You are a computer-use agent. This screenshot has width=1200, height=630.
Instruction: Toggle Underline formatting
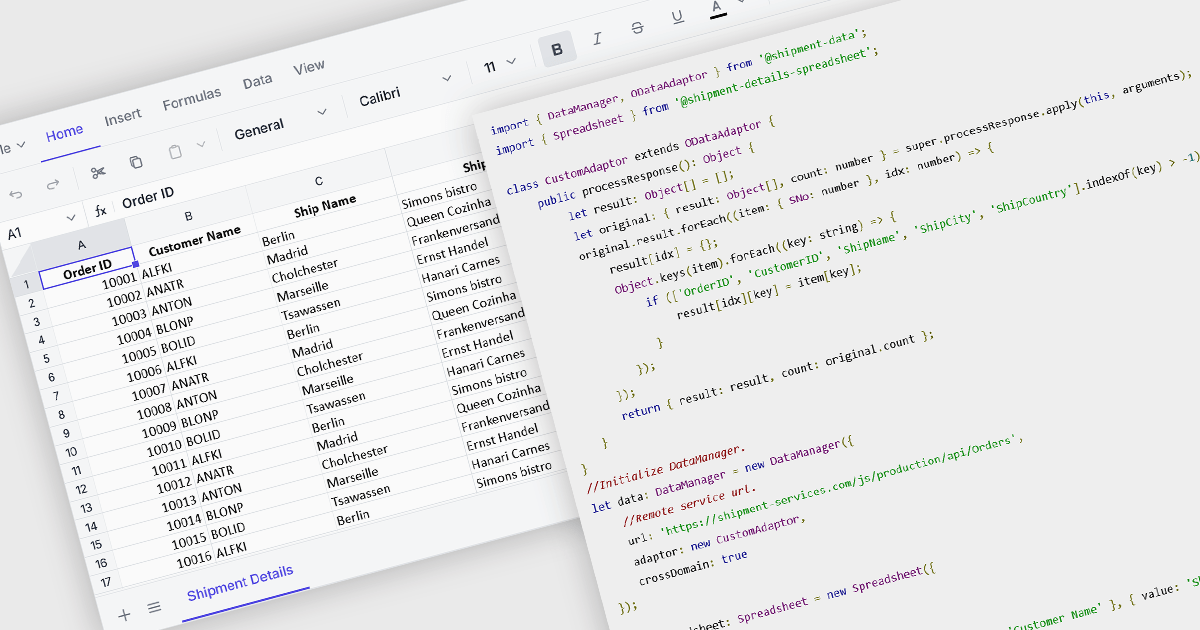677,17
